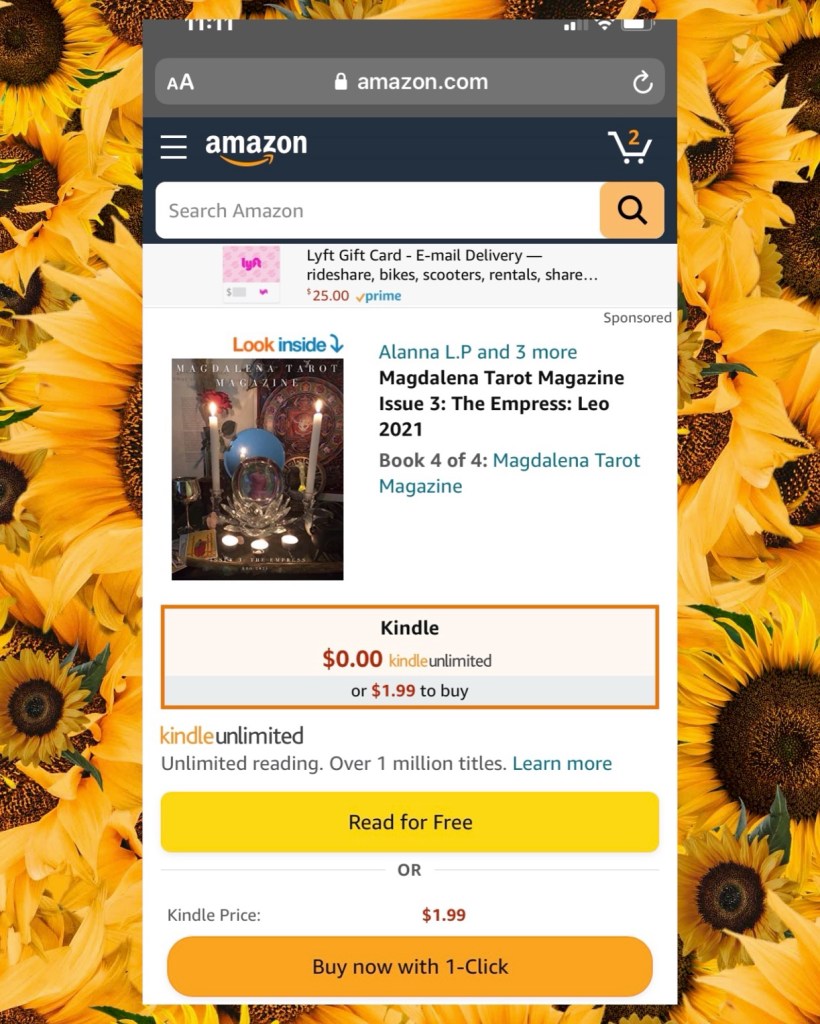Open Look inside book preview
This screenshot has height=1024, width=820.
tap(288, 344)
